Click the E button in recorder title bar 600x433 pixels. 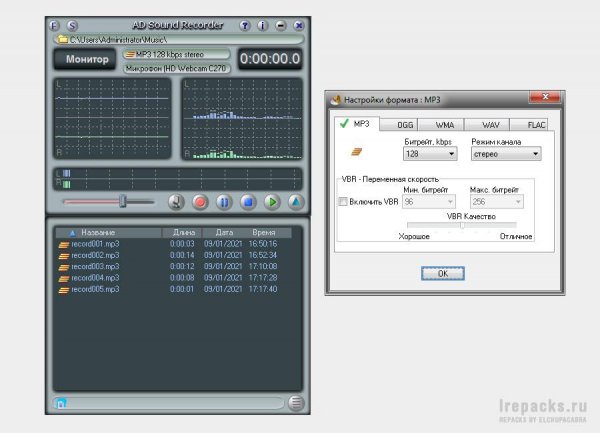click(x=54, y=26)
